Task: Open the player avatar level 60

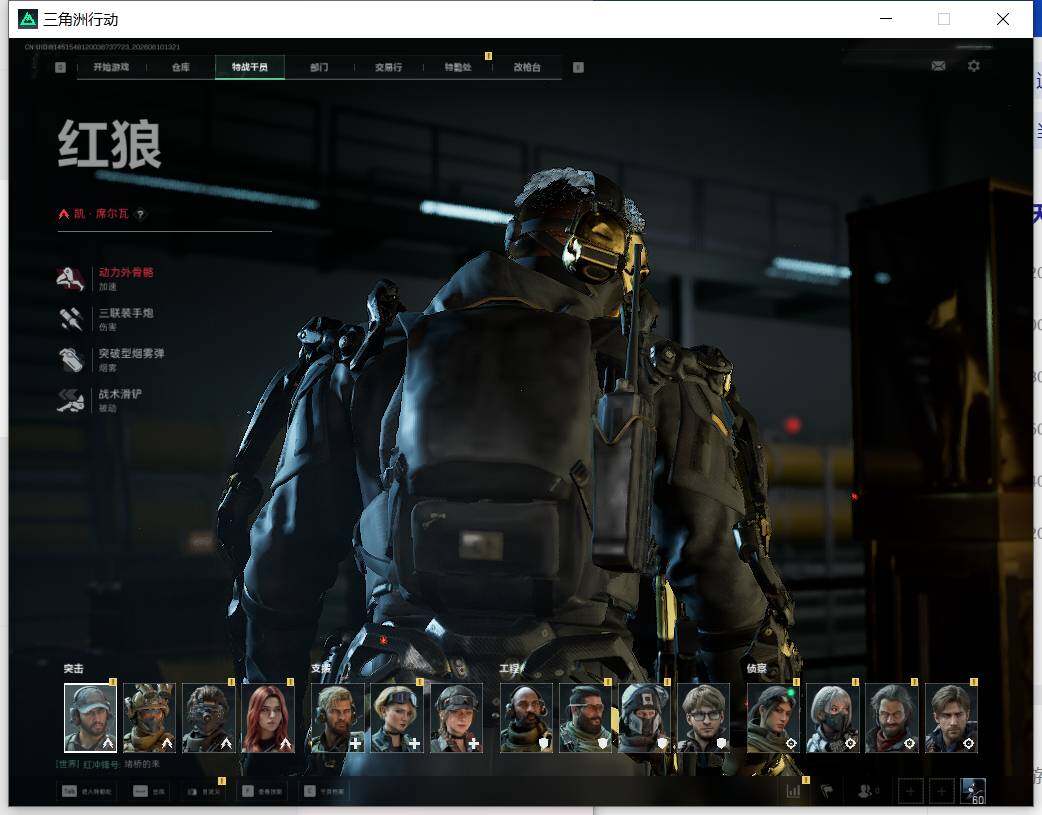Action: (x=974, y=791)
